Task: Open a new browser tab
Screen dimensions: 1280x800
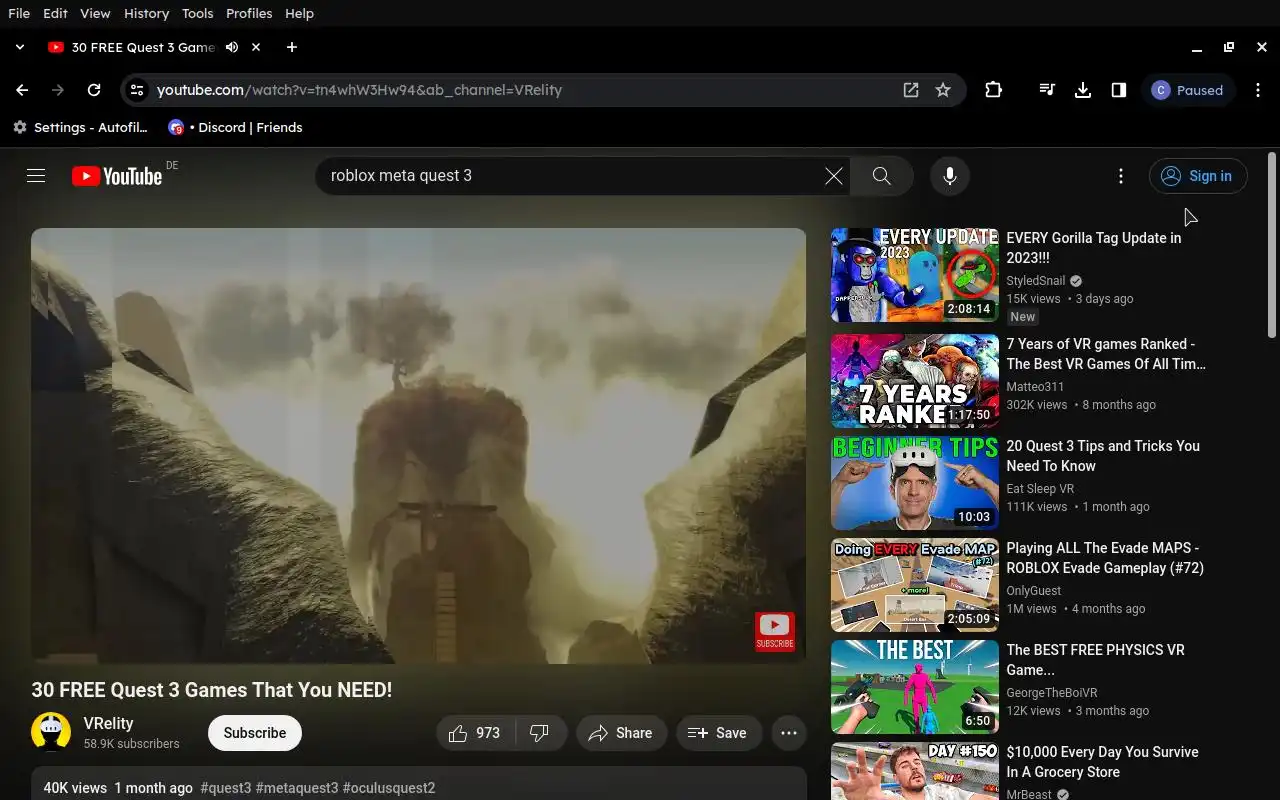Action: tap(291, 47)
